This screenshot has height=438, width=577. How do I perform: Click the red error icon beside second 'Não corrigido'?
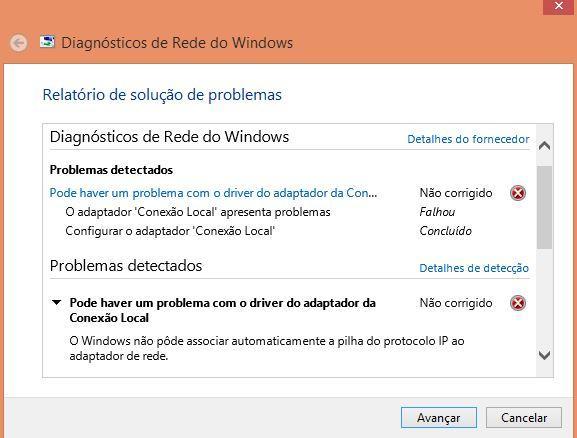point(518,303)
